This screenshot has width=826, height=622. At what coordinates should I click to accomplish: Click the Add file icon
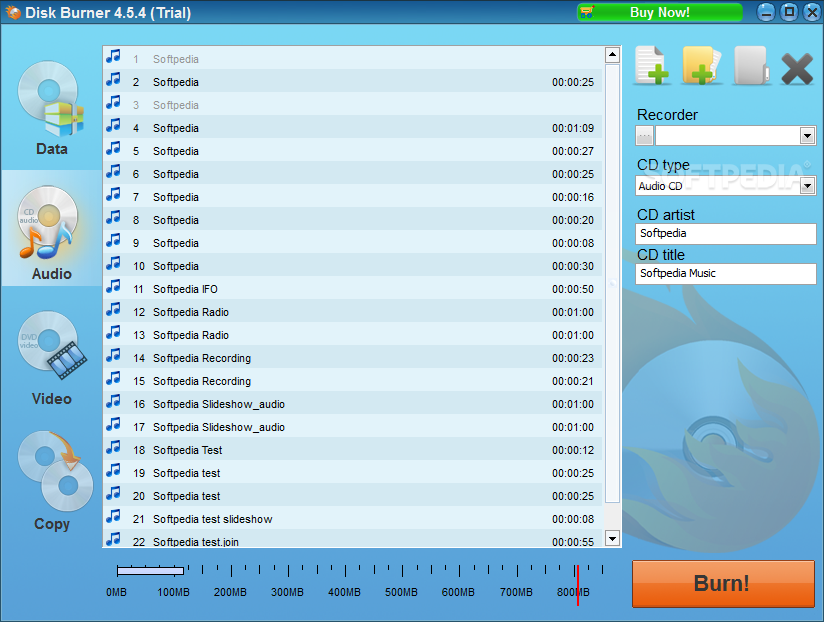click(x=652, y=66)
